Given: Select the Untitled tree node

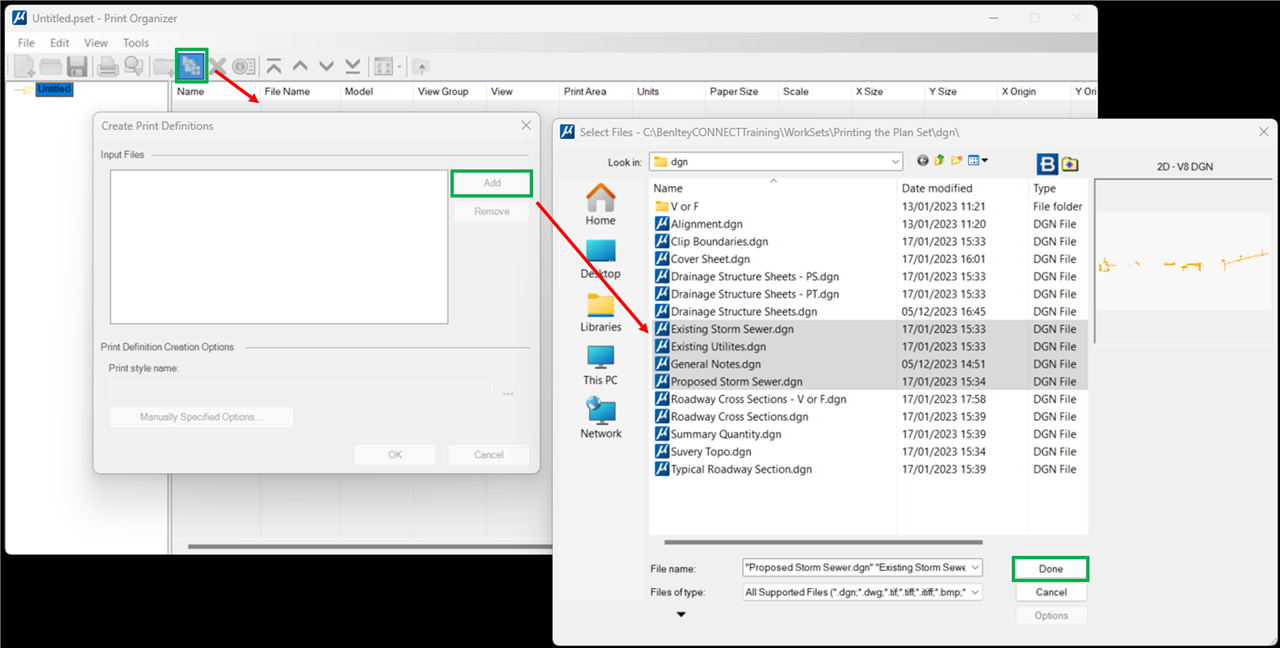Looking at the screenshot, I should pos(54,89).
